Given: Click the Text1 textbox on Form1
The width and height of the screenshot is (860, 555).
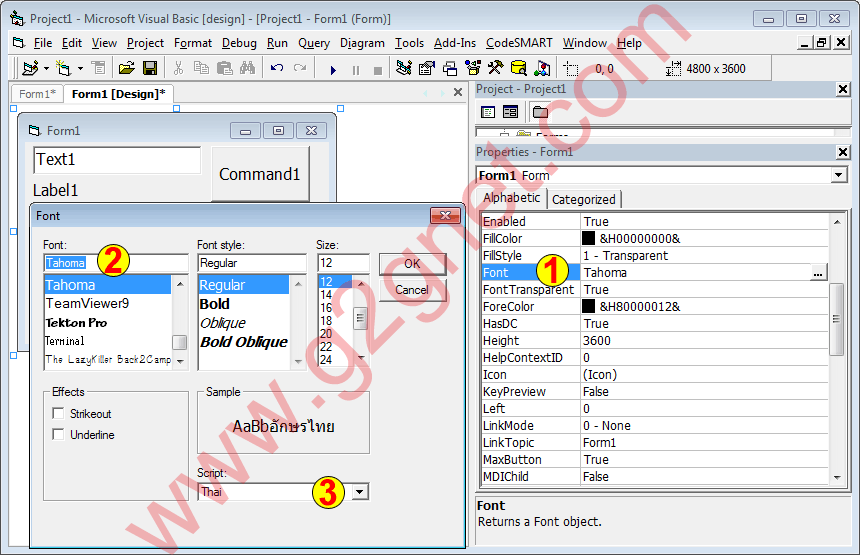Looking at the screenshot, I should tap(117, 160).
